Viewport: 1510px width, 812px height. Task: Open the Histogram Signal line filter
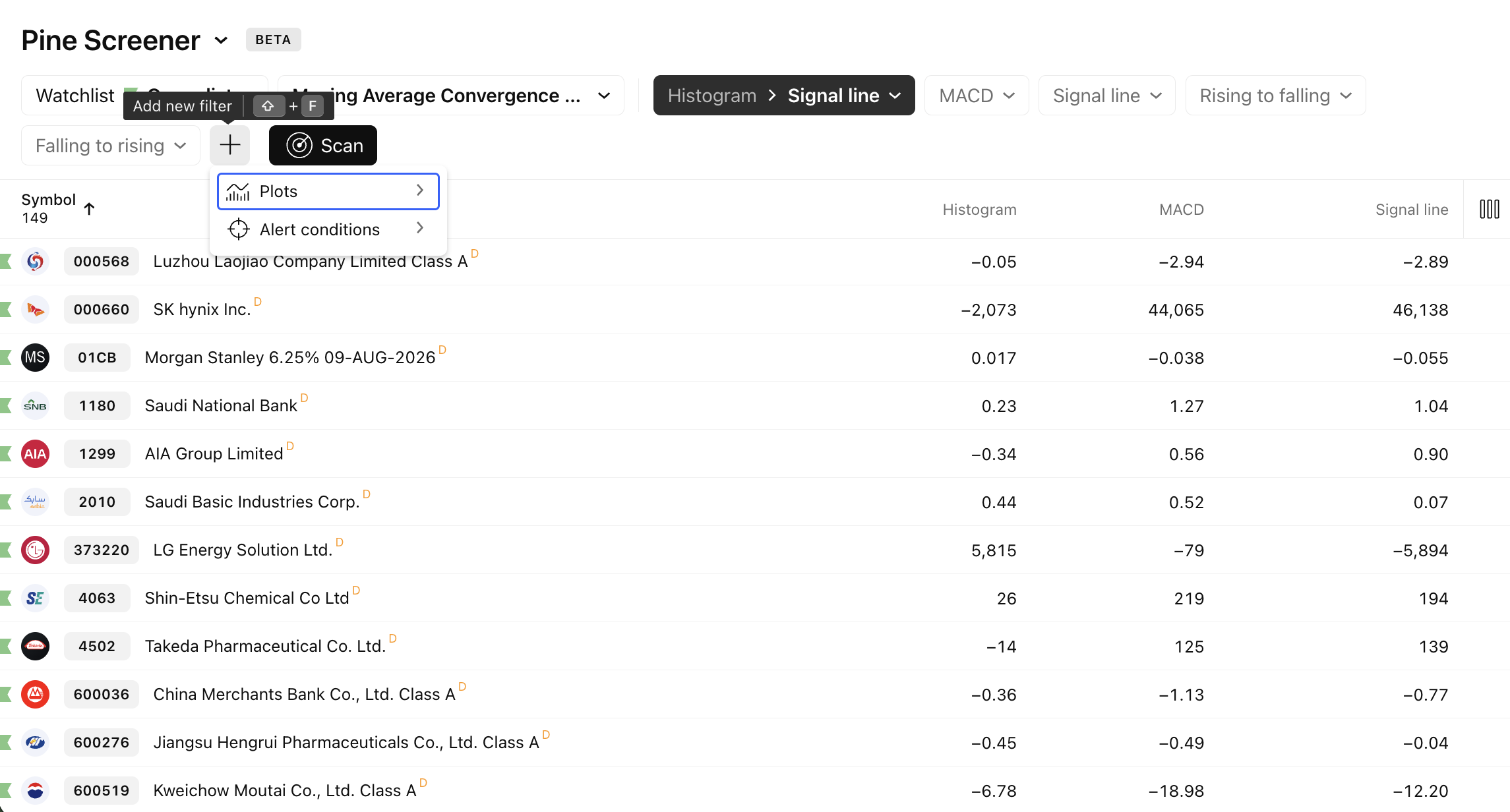click(x=783, y=96)
